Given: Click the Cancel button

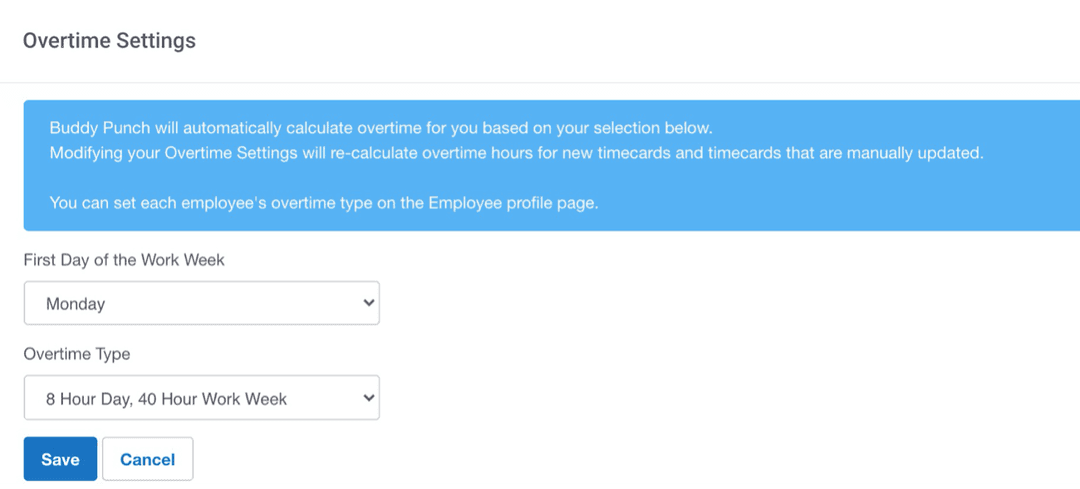Looking at the screenshot, I should pos(147,459).
